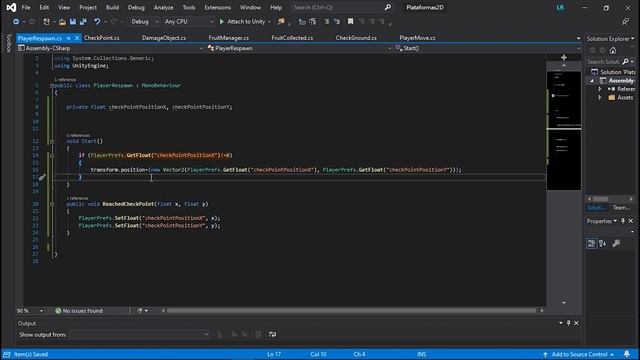The width and height of the screenshot is (640, 360).
Task: Open the Any CPU platform dropdown
Action: 189,22
